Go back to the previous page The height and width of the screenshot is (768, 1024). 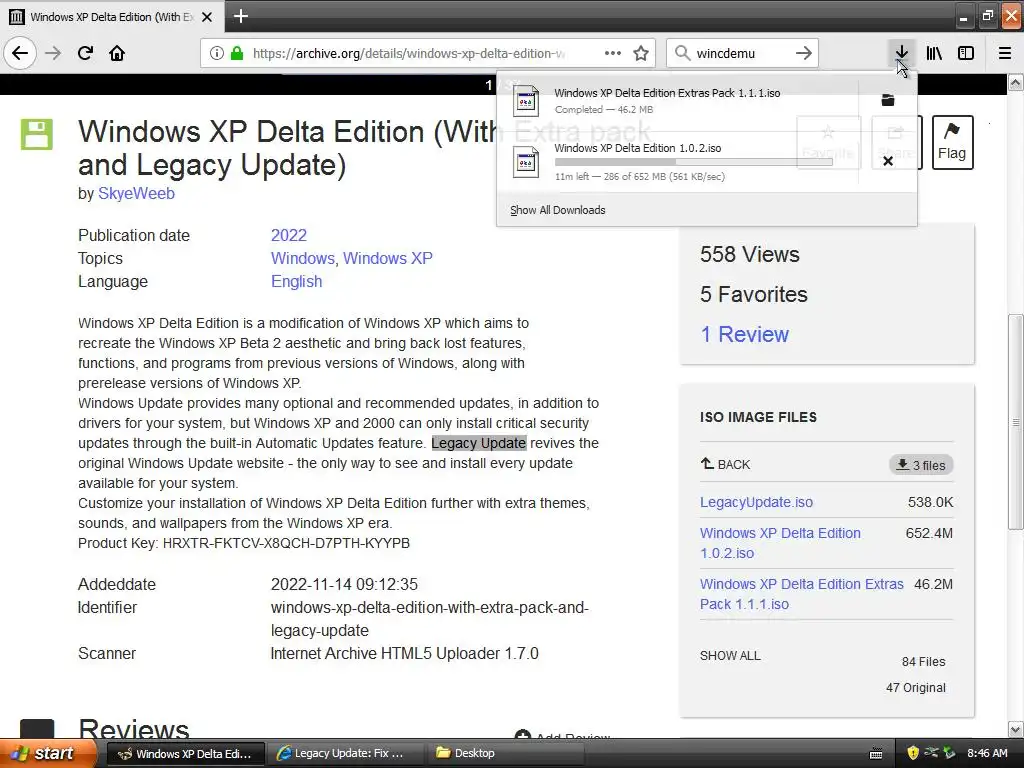20,53
